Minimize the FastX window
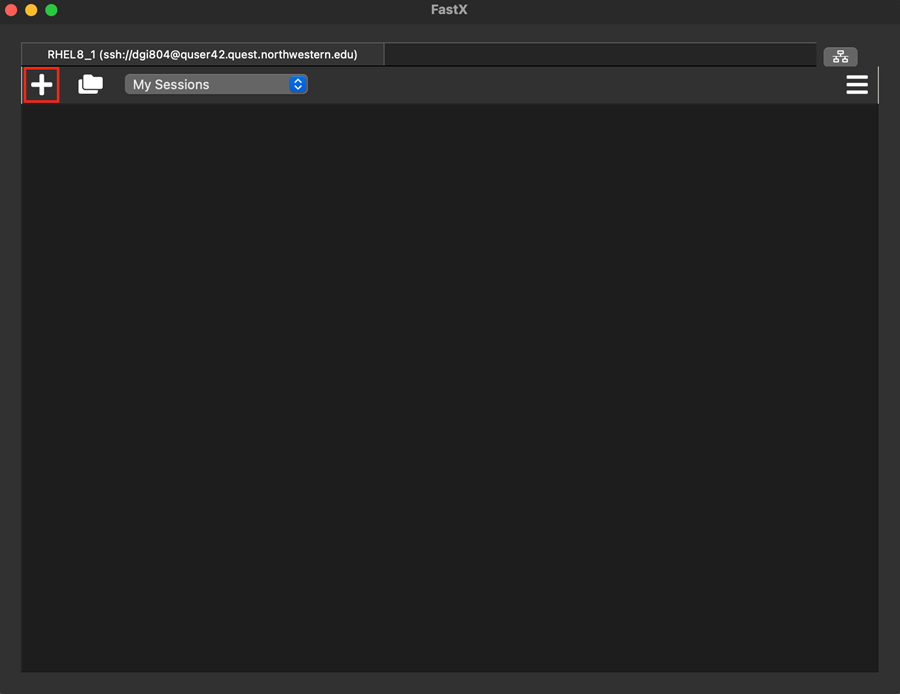Screen dimensions: 900x694 (x=32, y=10)
